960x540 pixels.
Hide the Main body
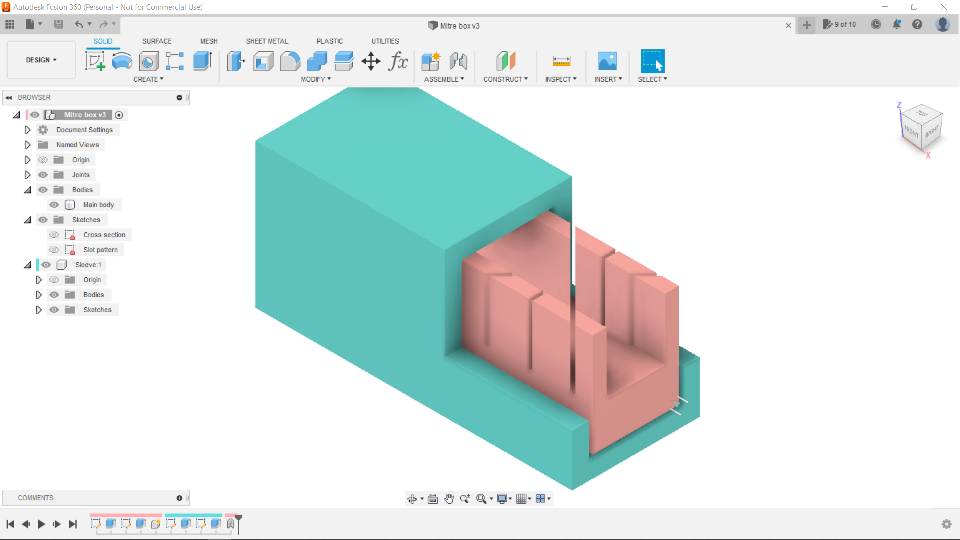(x=54, y=205)
